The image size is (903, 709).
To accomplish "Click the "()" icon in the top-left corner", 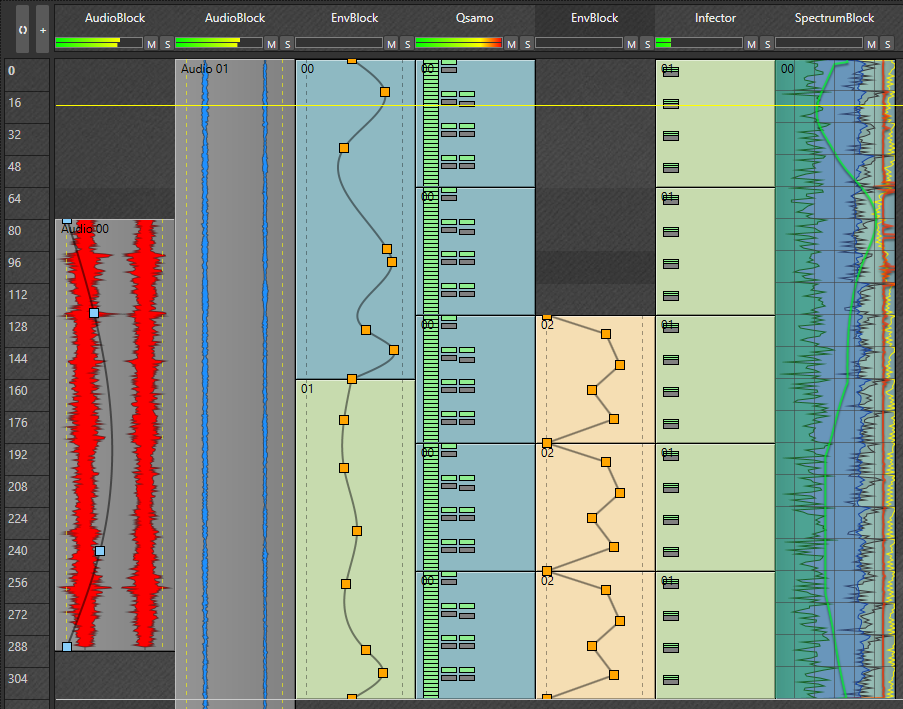I will (x=21, y=29).
